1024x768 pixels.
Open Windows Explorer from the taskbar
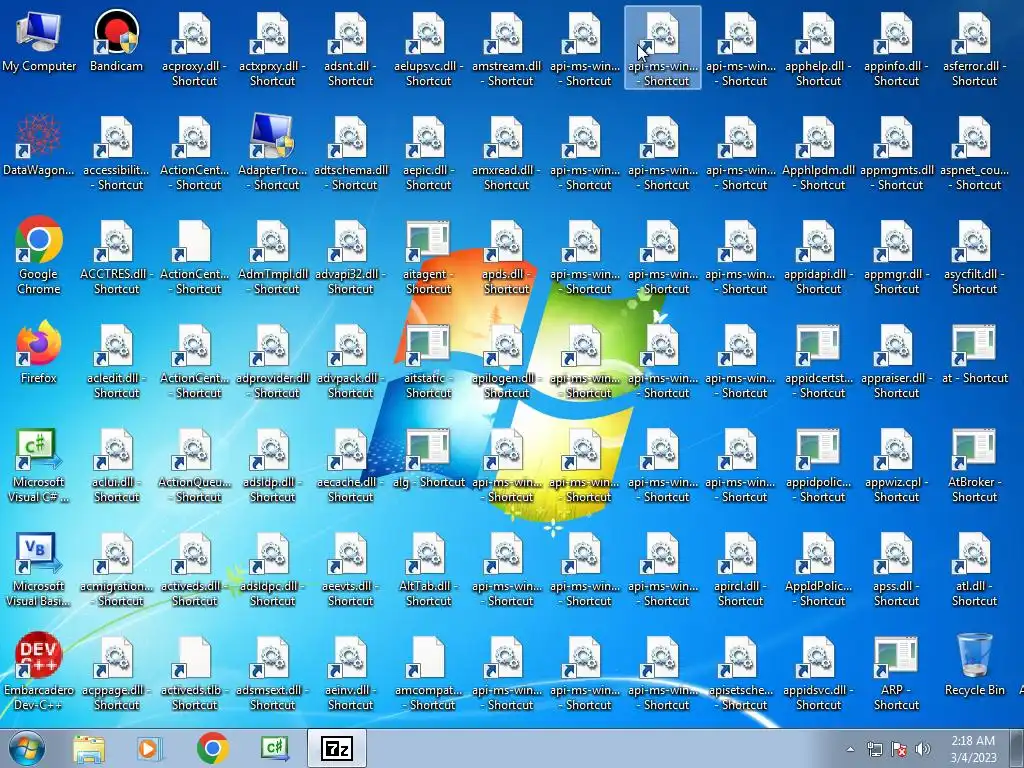coord(89,748)
